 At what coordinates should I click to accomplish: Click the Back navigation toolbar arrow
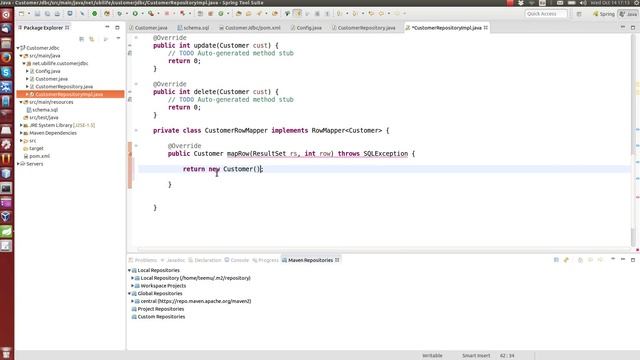[x=381, y=13]
